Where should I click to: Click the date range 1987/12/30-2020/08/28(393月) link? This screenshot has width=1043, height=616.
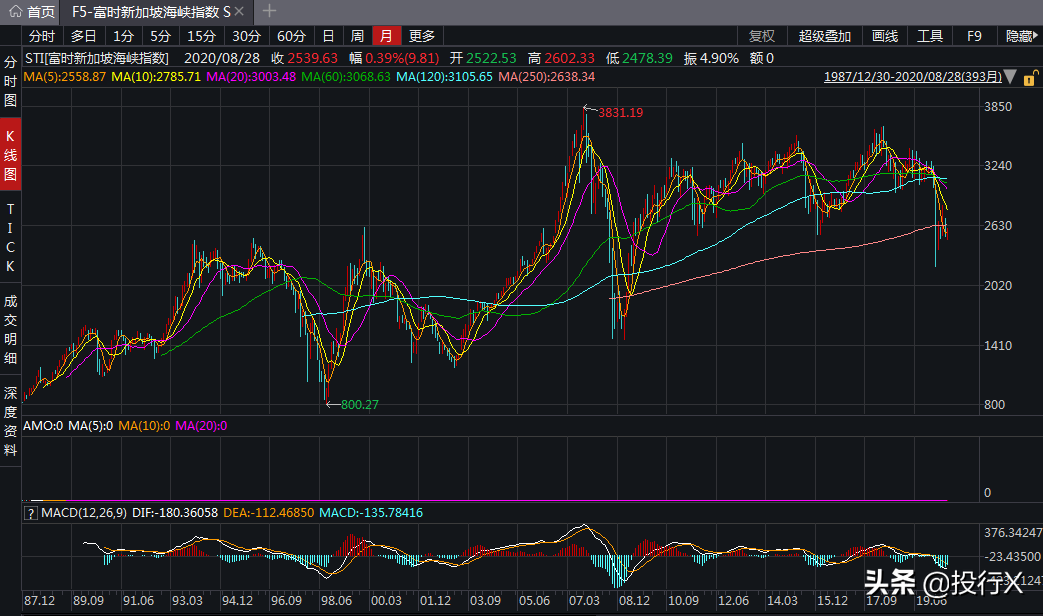(913, 77)
